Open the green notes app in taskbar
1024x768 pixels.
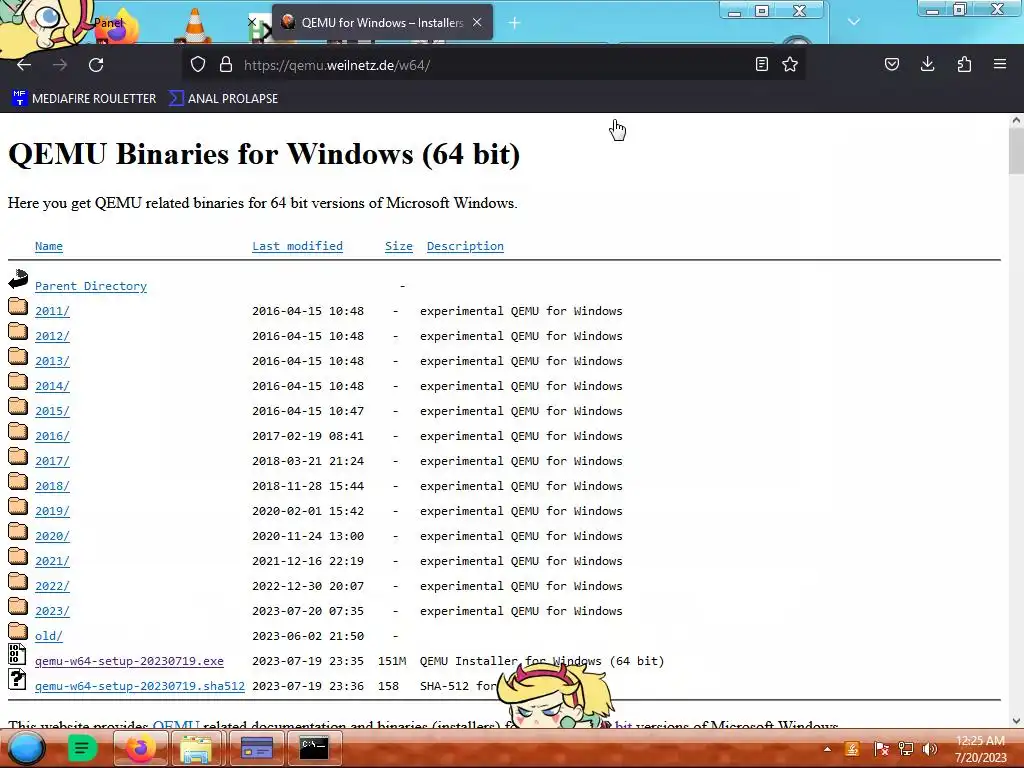click(82, 748)
